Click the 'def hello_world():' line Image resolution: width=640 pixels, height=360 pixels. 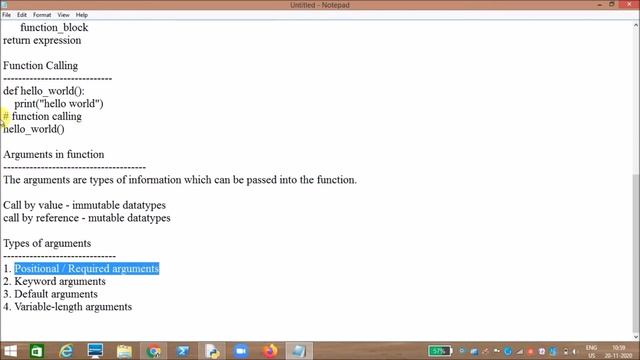44,91
